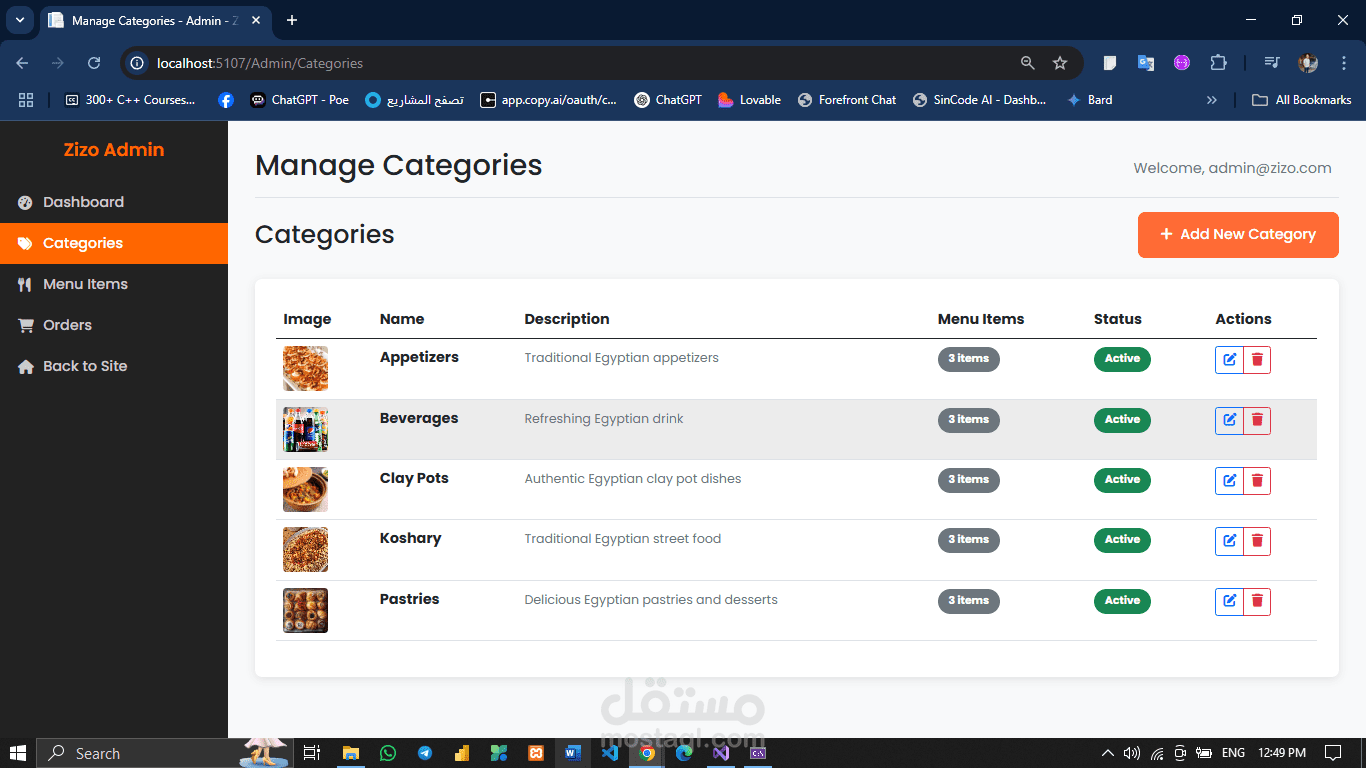1366x768 pixels.
Task: Reload the page with the refresh icon
Action: (x=94, y=63)
